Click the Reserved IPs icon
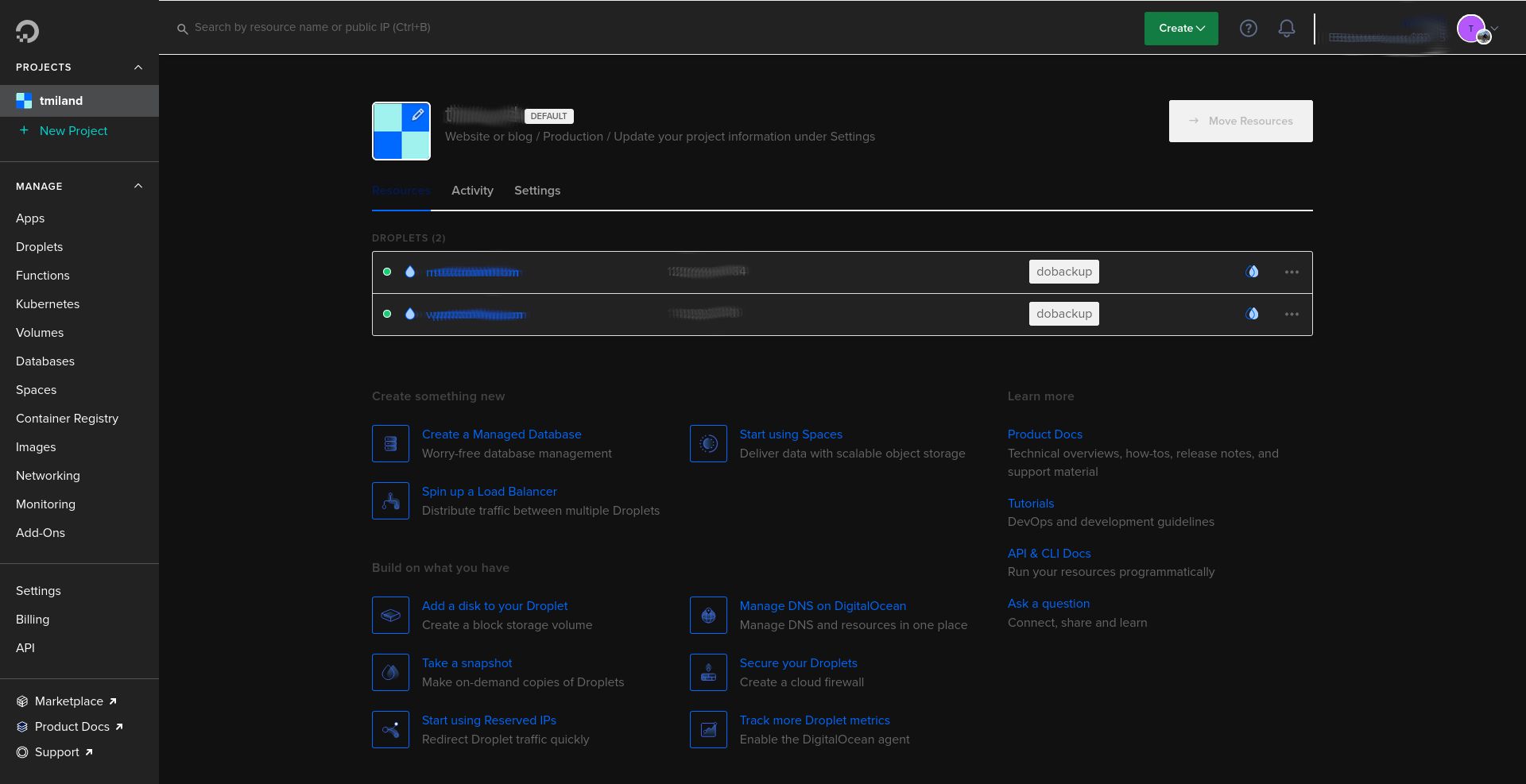Viewport: 1526px width, 784px height. (x=391, y=730)
